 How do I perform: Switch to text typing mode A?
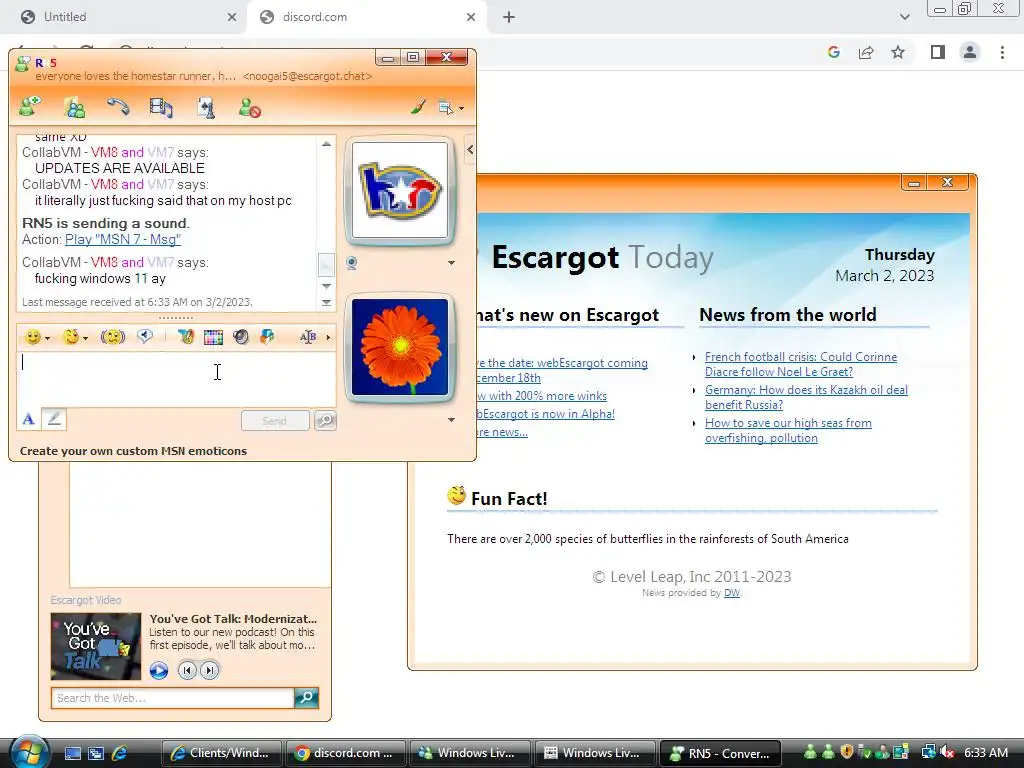(28, 419)
